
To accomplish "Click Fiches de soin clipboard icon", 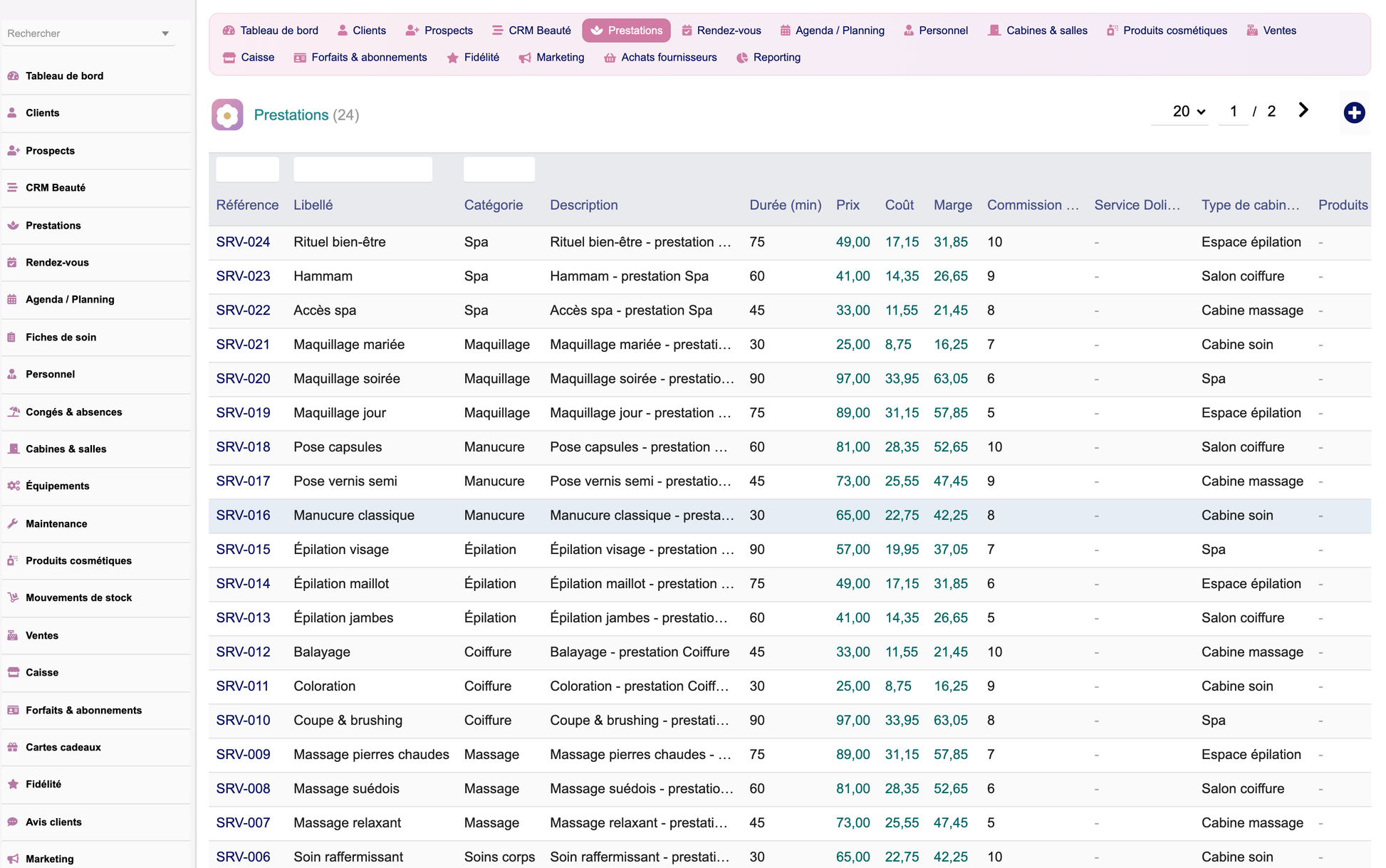I will (x=12, y=337).
